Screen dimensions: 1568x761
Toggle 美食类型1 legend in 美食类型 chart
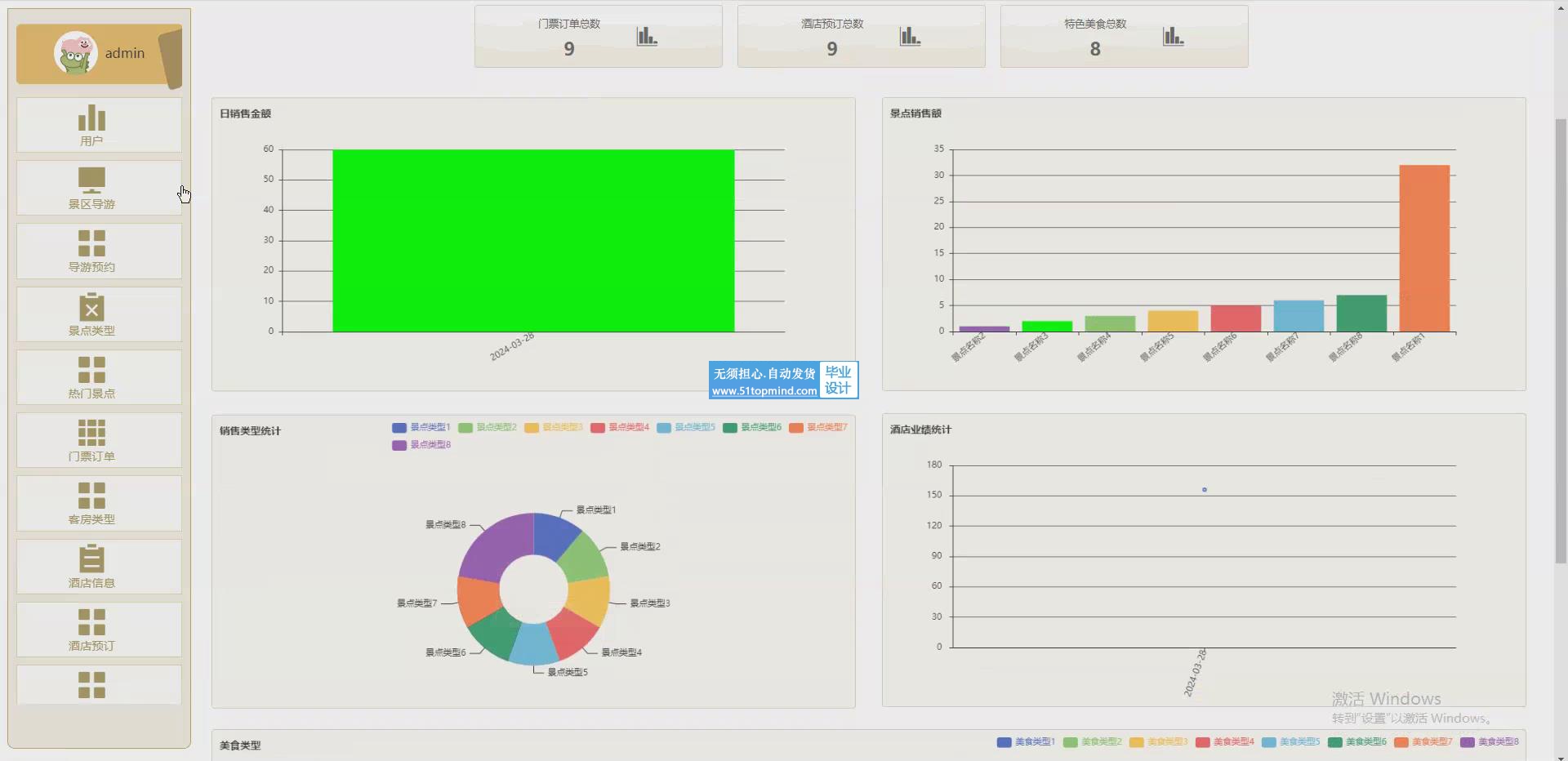point(1027,742)
